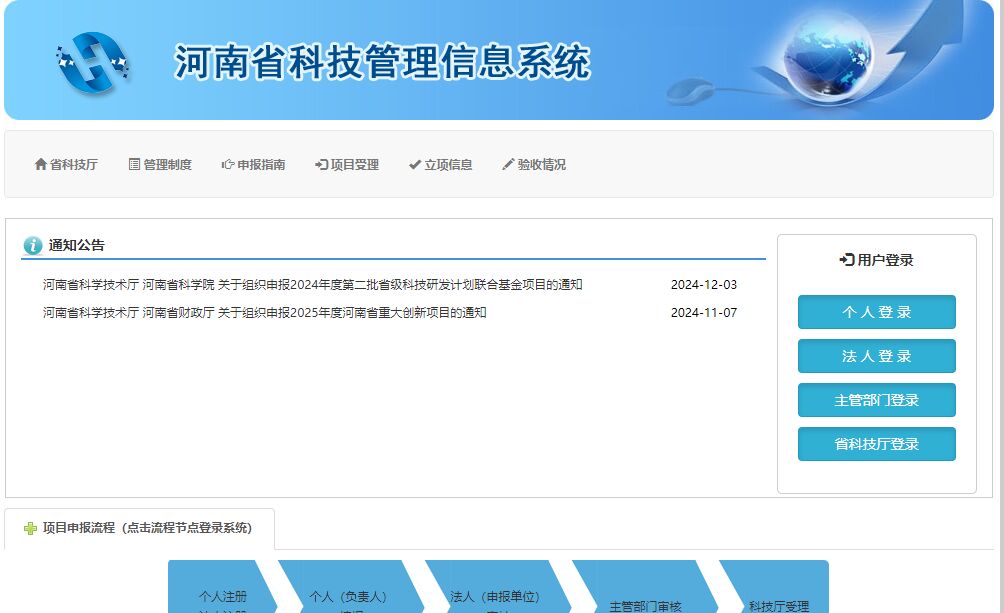
Task: Click the login icon beside 用户登录
Action: [x=846, y=259]
